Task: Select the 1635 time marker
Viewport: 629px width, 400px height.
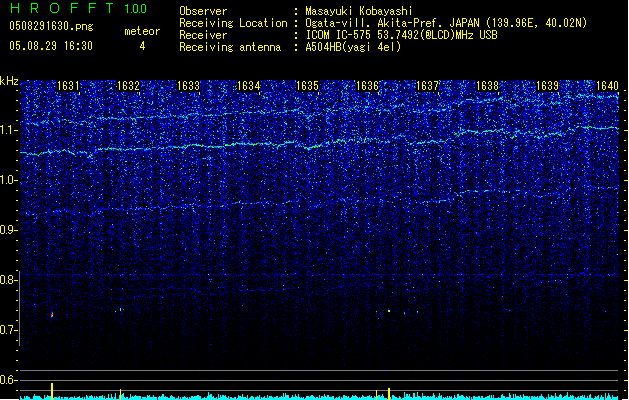Action: point(308,86)
